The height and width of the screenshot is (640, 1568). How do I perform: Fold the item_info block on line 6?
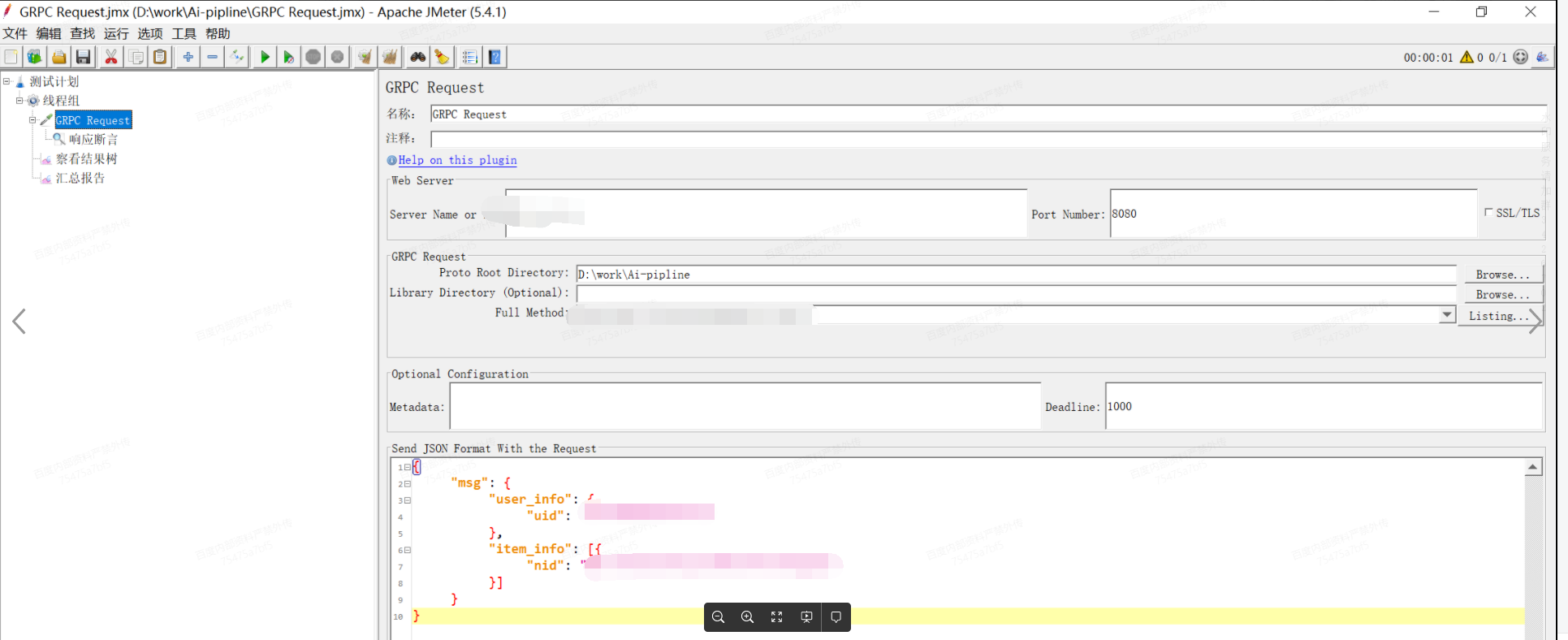(408, 550)
